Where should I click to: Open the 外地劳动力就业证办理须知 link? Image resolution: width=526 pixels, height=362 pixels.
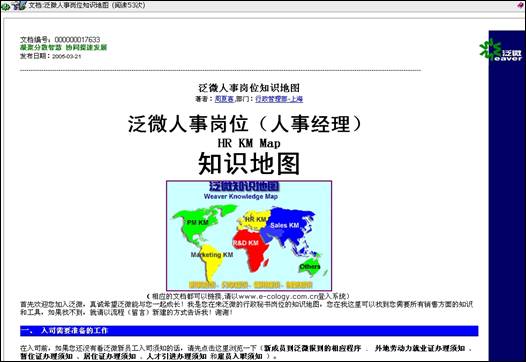coord(420,348)
